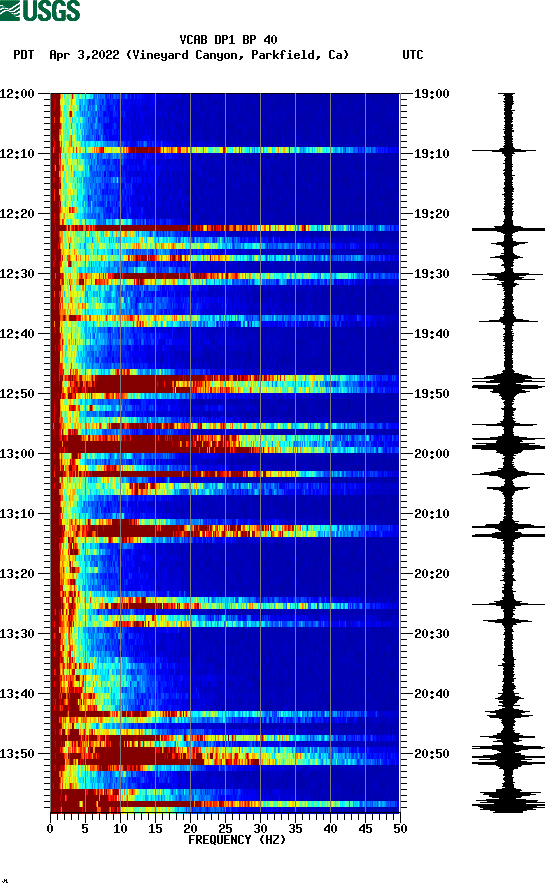Select the title text 'VCAB DP1 BP 40'
The width and height of the screenshot is (552, 892).
pyautogui.click(x=228, y=40)
